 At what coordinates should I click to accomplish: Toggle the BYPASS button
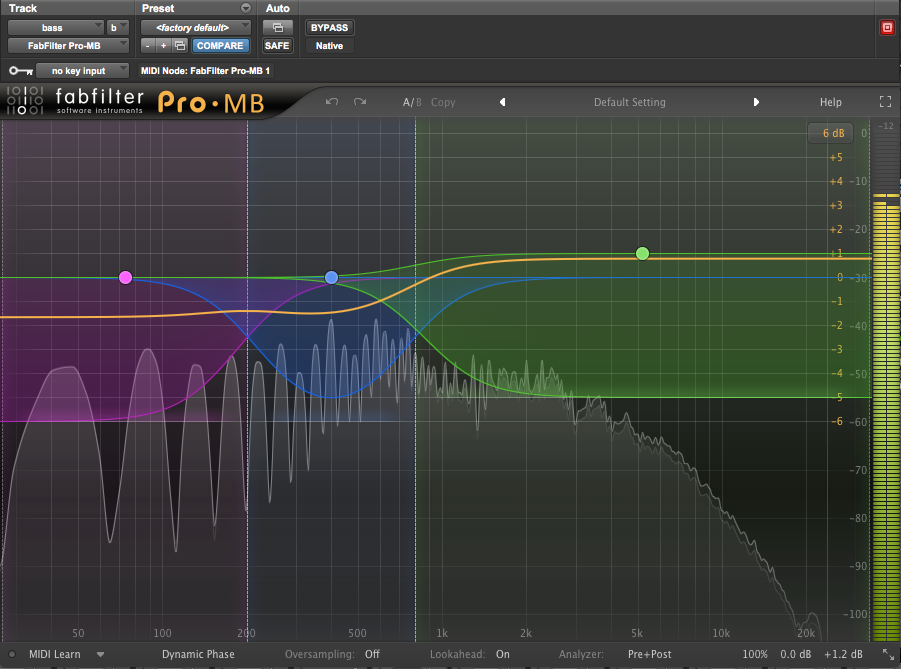tap(329, 28)
